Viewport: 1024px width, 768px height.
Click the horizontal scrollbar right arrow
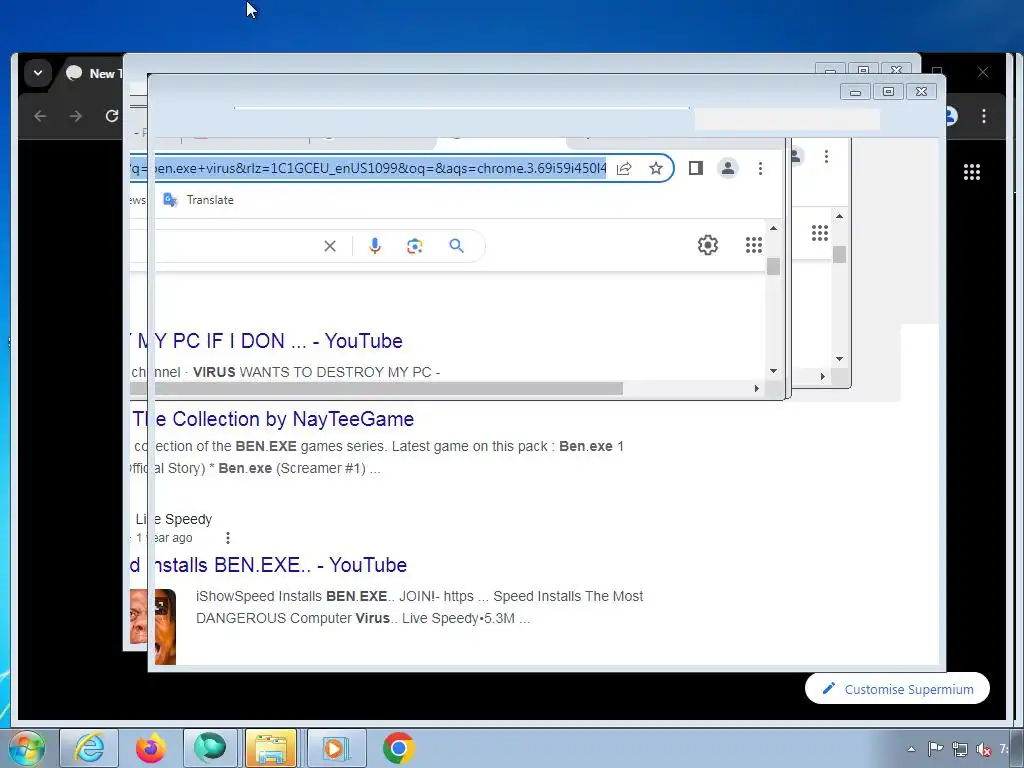pos(756,389)
